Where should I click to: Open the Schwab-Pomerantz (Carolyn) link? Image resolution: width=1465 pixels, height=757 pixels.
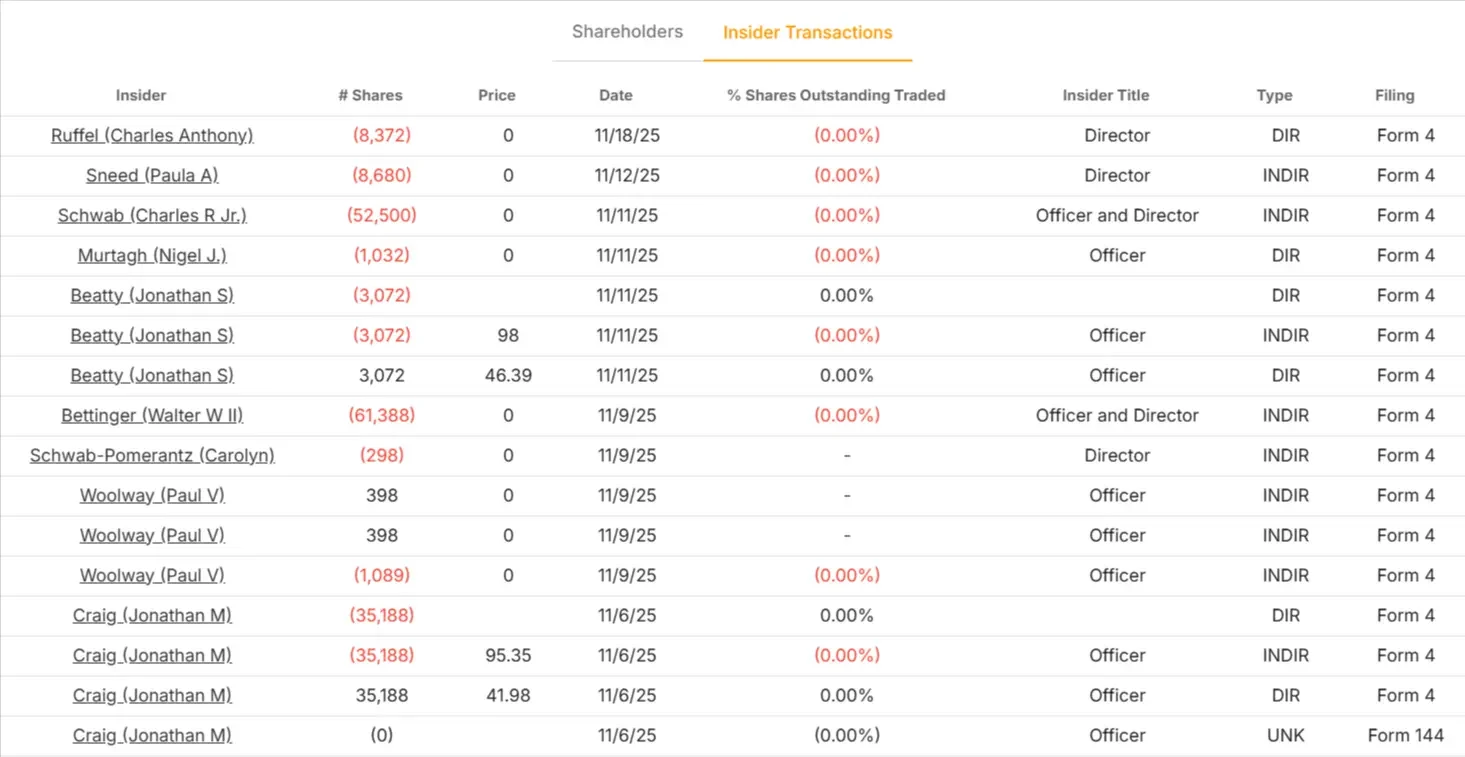tap(152, 455)
